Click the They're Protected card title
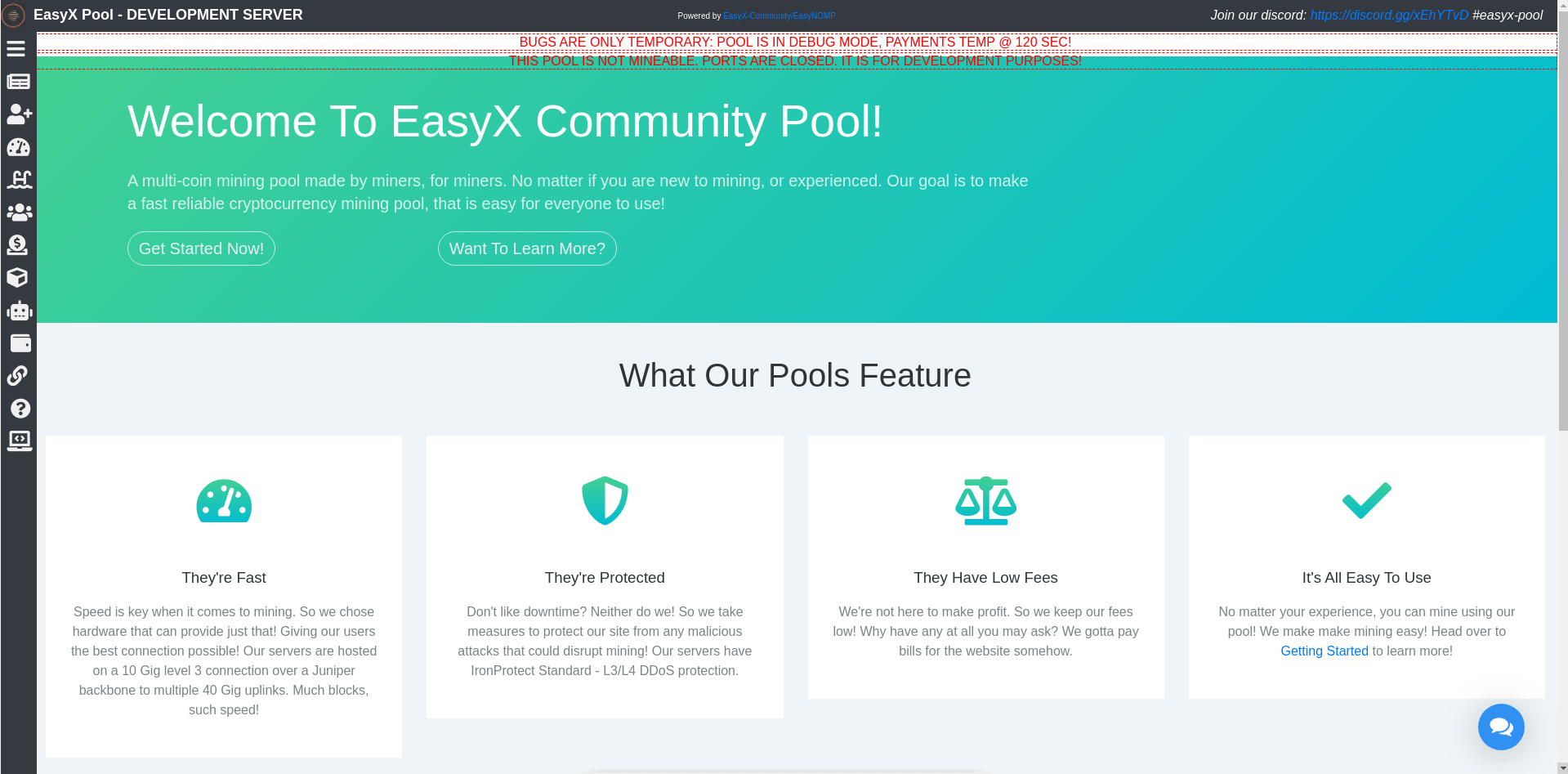The image size is (1568, 774). pos(605,578)
